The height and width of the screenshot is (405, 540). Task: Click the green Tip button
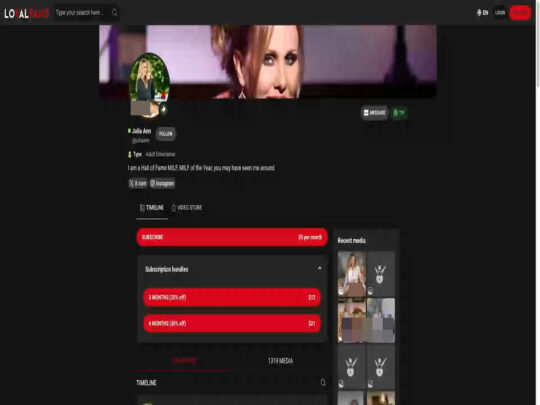[399, 113]
